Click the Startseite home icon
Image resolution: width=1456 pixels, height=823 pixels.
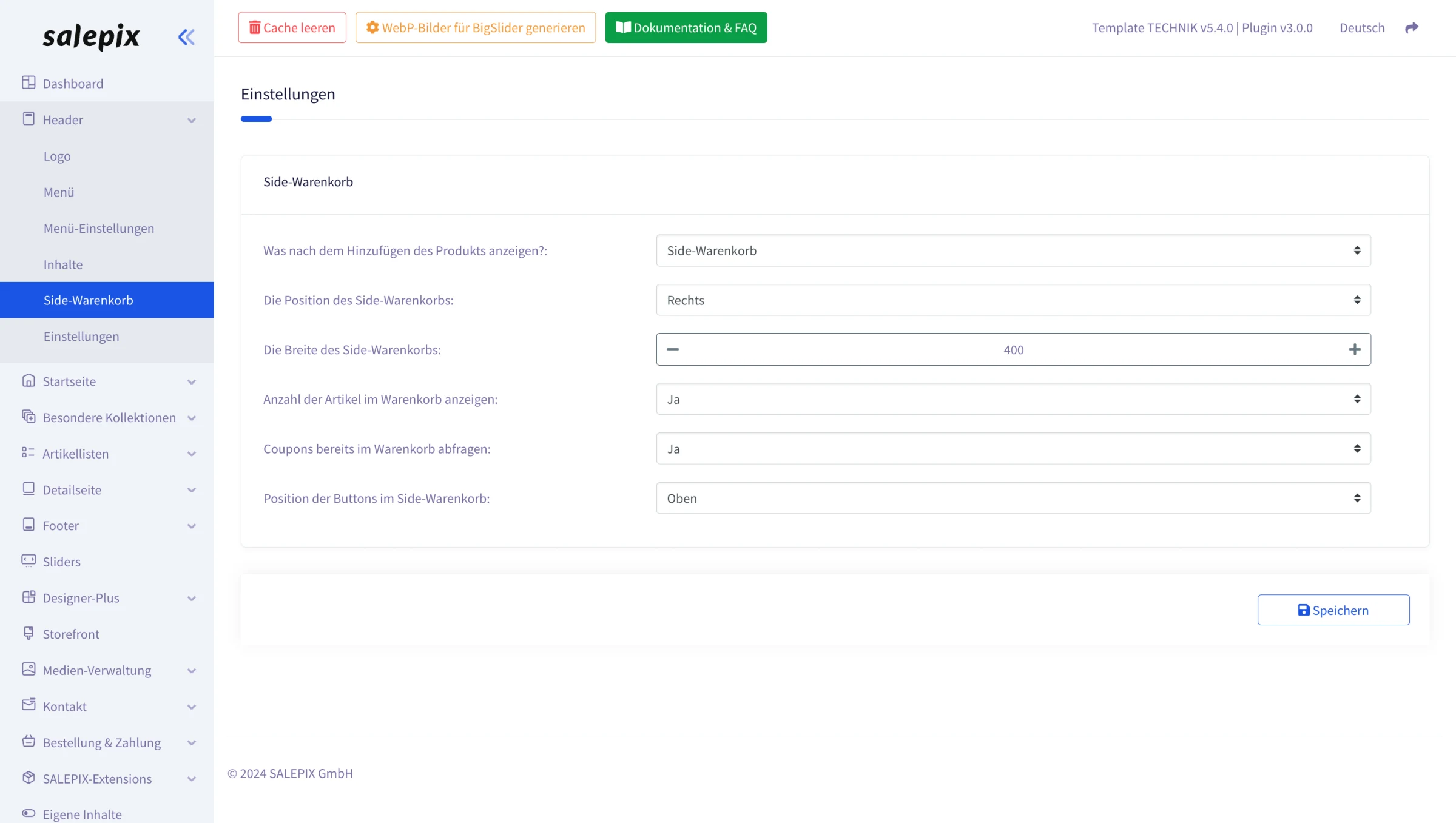(29, 380)
